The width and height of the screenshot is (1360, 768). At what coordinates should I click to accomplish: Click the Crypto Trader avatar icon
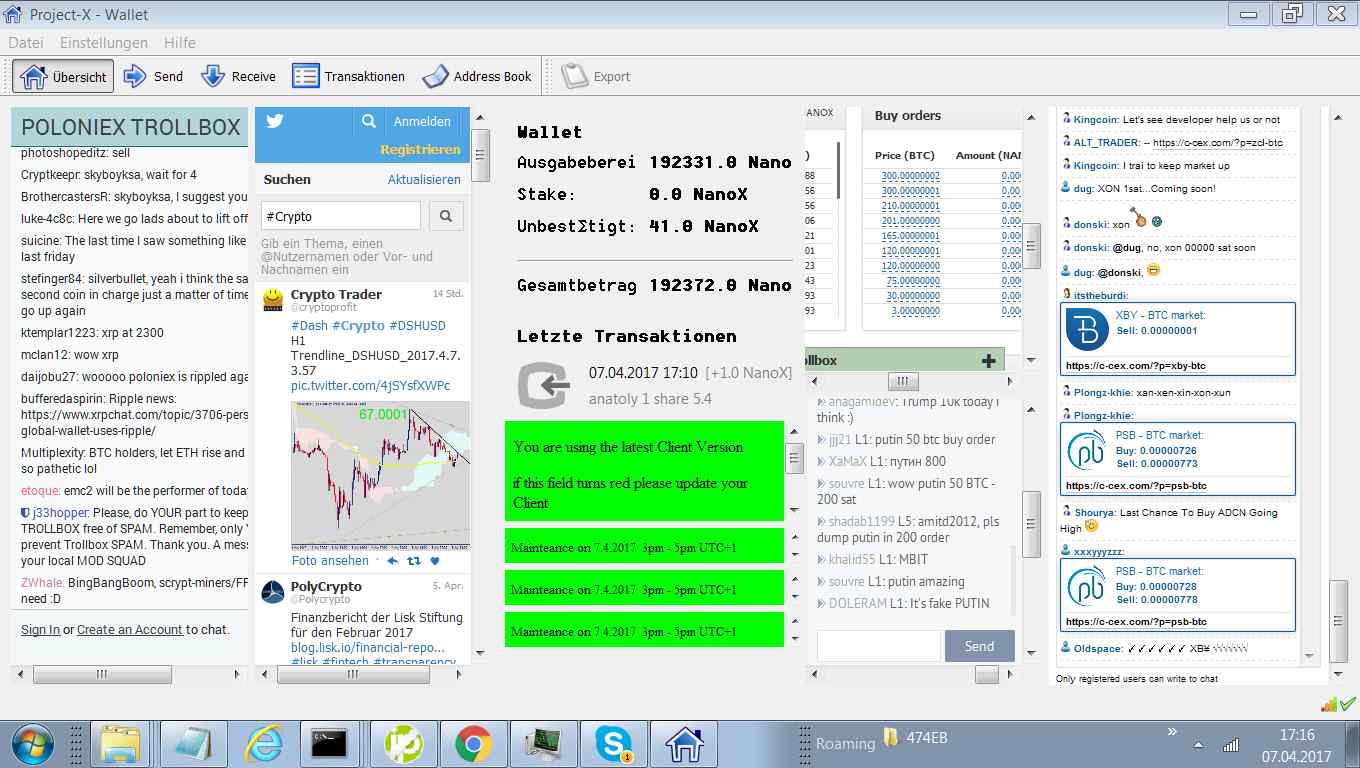coord(272,301)
